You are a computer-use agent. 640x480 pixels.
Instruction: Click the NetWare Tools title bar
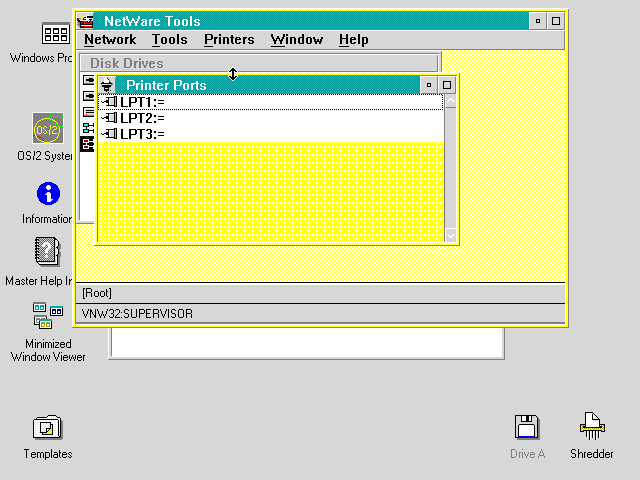pos(311,21)
